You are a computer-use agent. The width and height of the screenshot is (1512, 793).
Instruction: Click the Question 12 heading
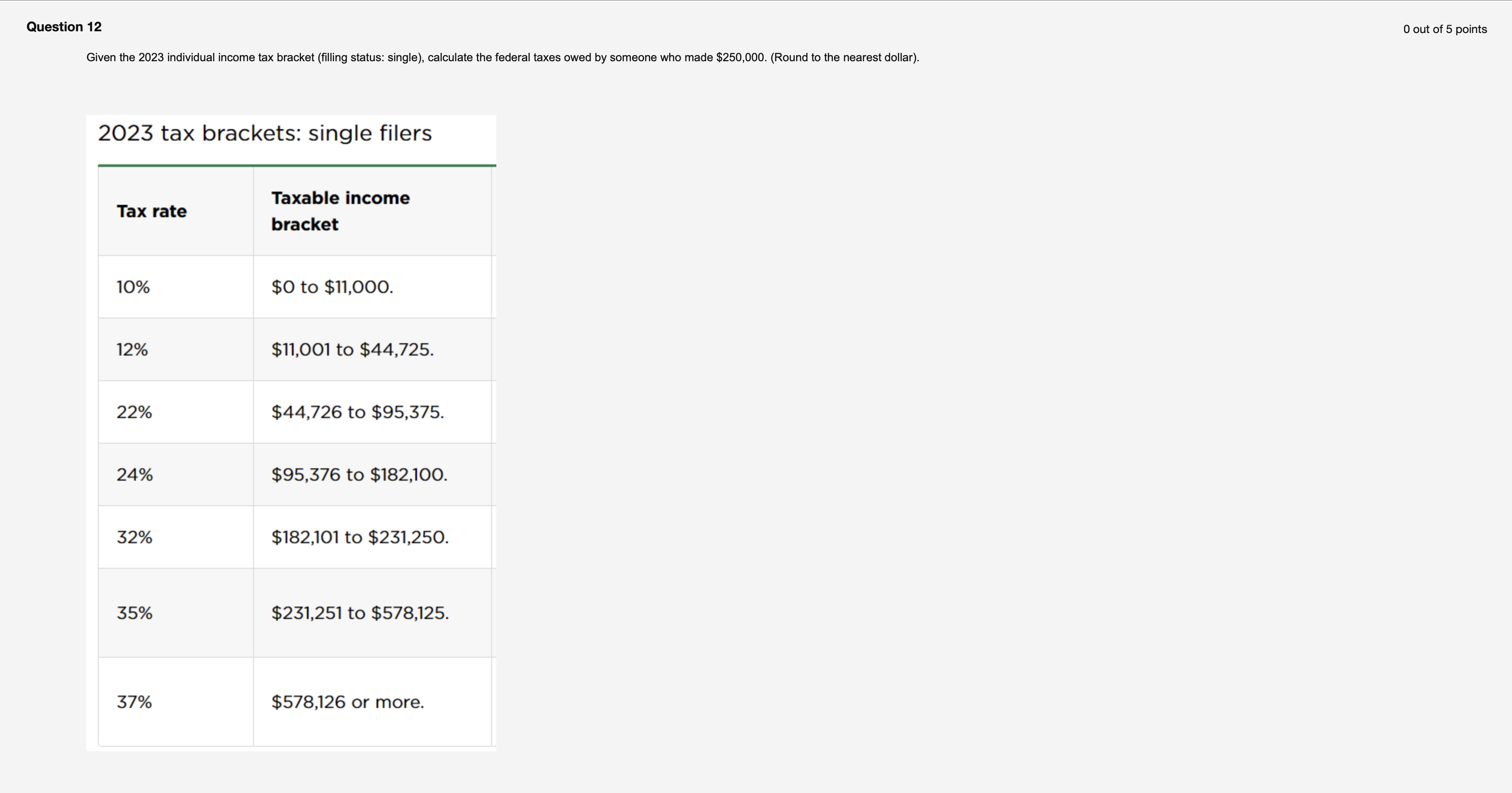click(64, 27)
